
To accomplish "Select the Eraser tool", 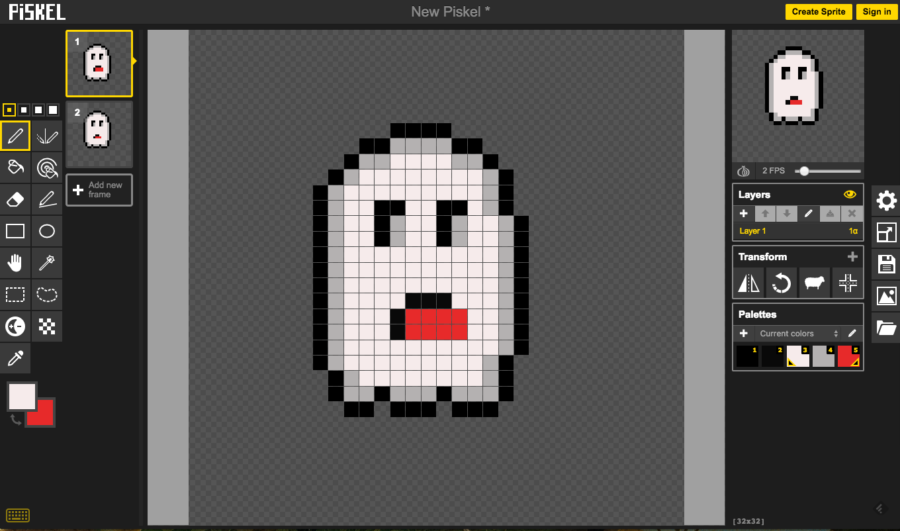I will (15, 199).
